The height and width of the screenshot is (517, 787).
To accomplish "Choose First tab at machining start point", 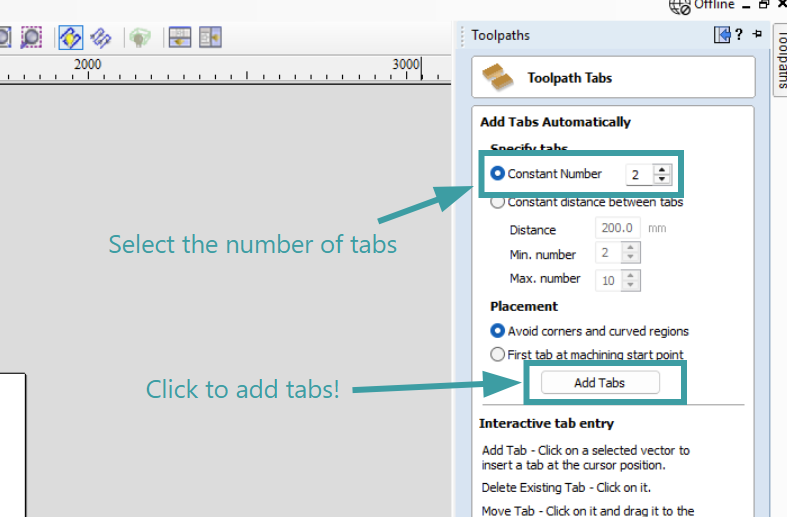I will (x=497, y=354).
